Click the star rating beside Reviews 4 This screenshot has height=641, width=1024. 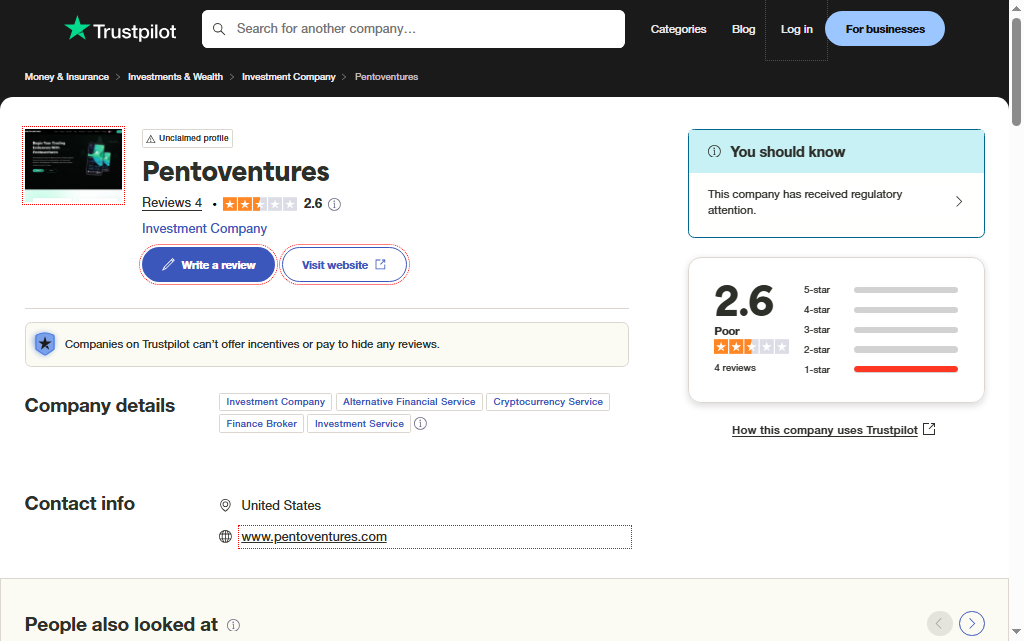(260, 204)
